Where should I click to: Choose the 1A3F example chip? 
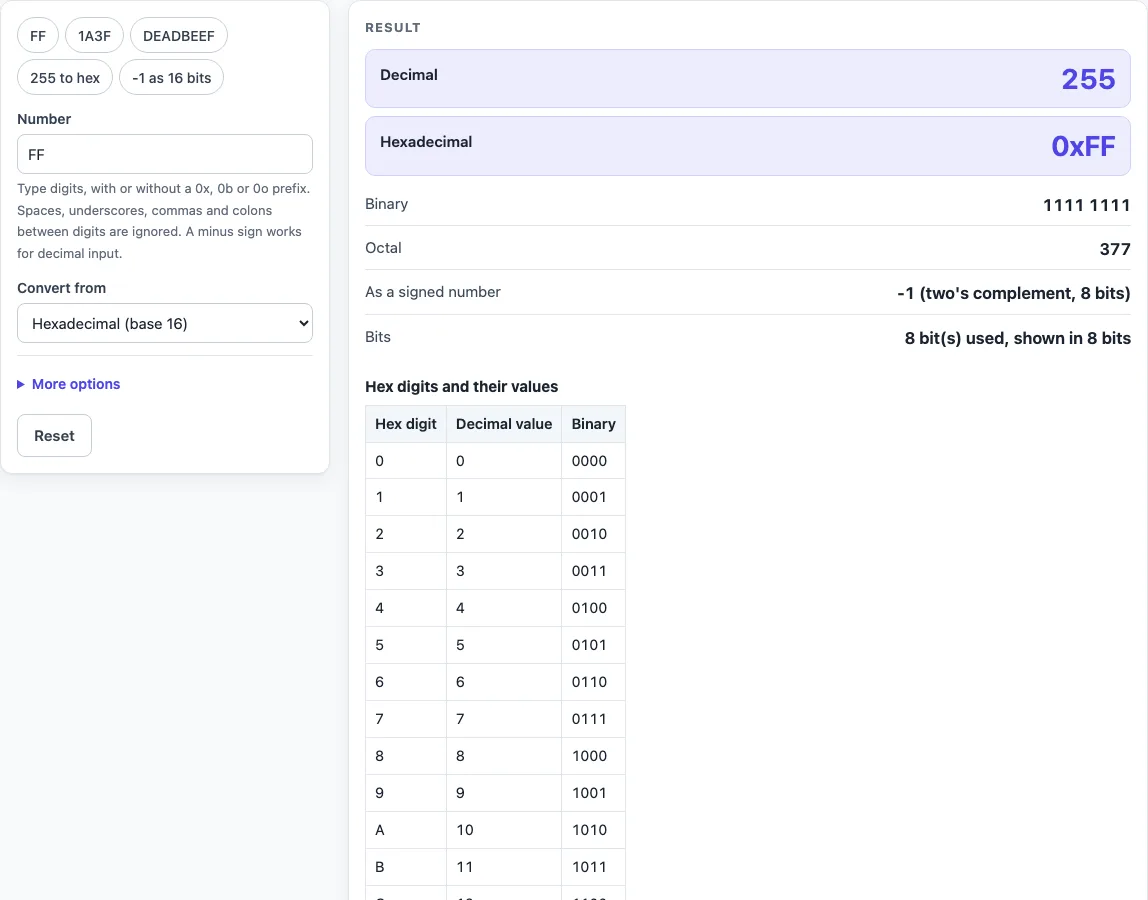click(94, 36)
